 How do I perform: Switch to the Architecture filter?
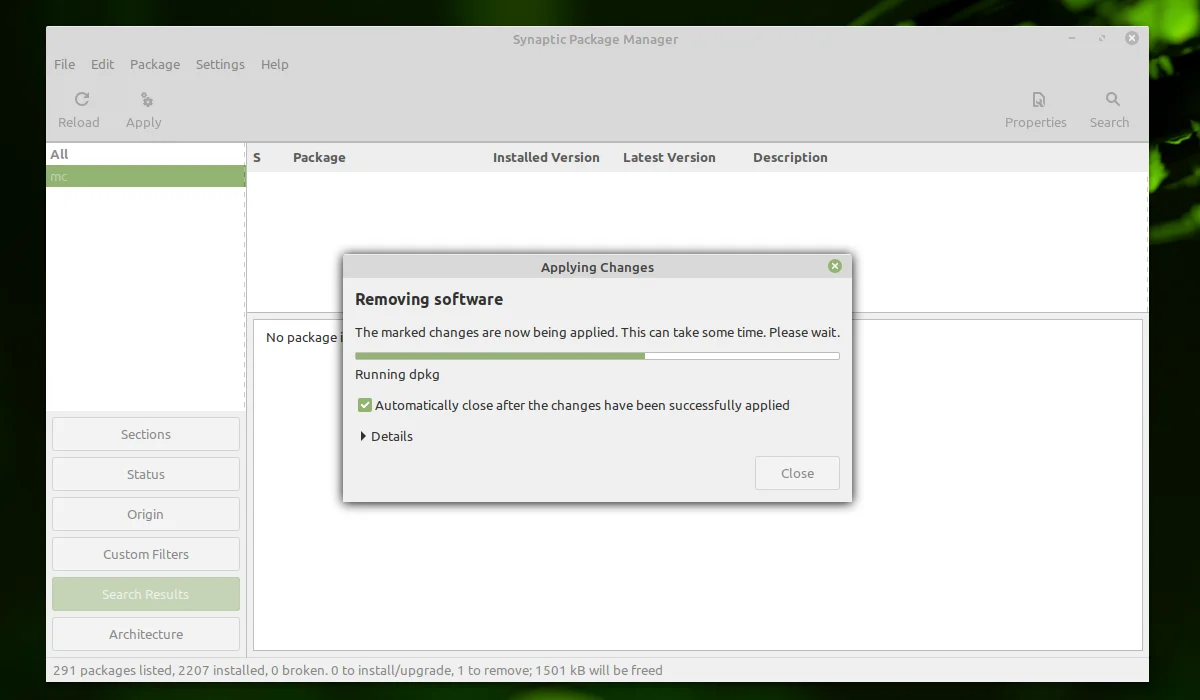pos(146,634)
